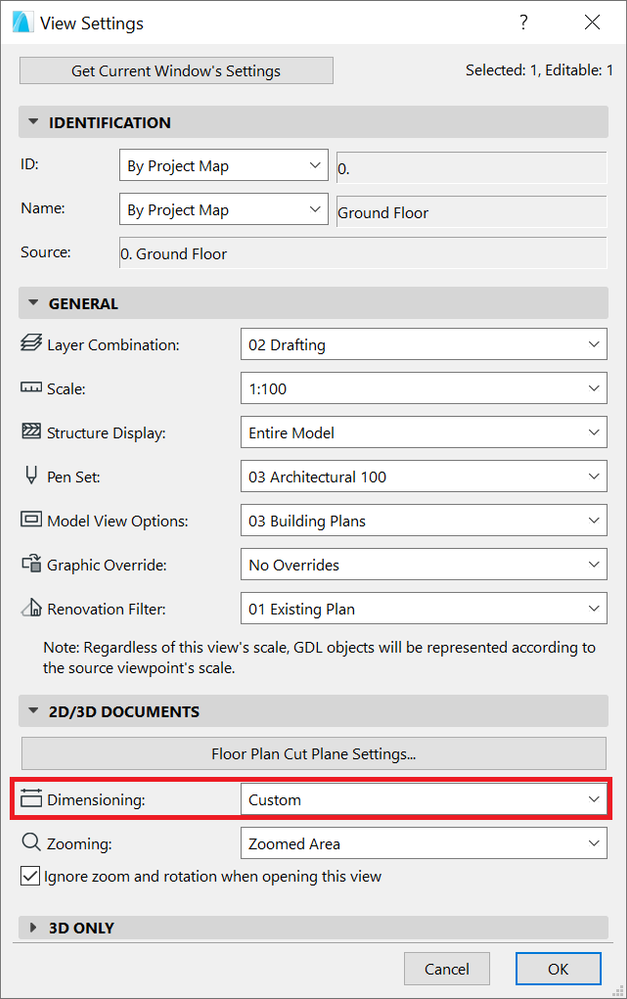This screenshot has height=999, width=627.
Task: Click the Graphic Override icon
Action: point(31,565)
